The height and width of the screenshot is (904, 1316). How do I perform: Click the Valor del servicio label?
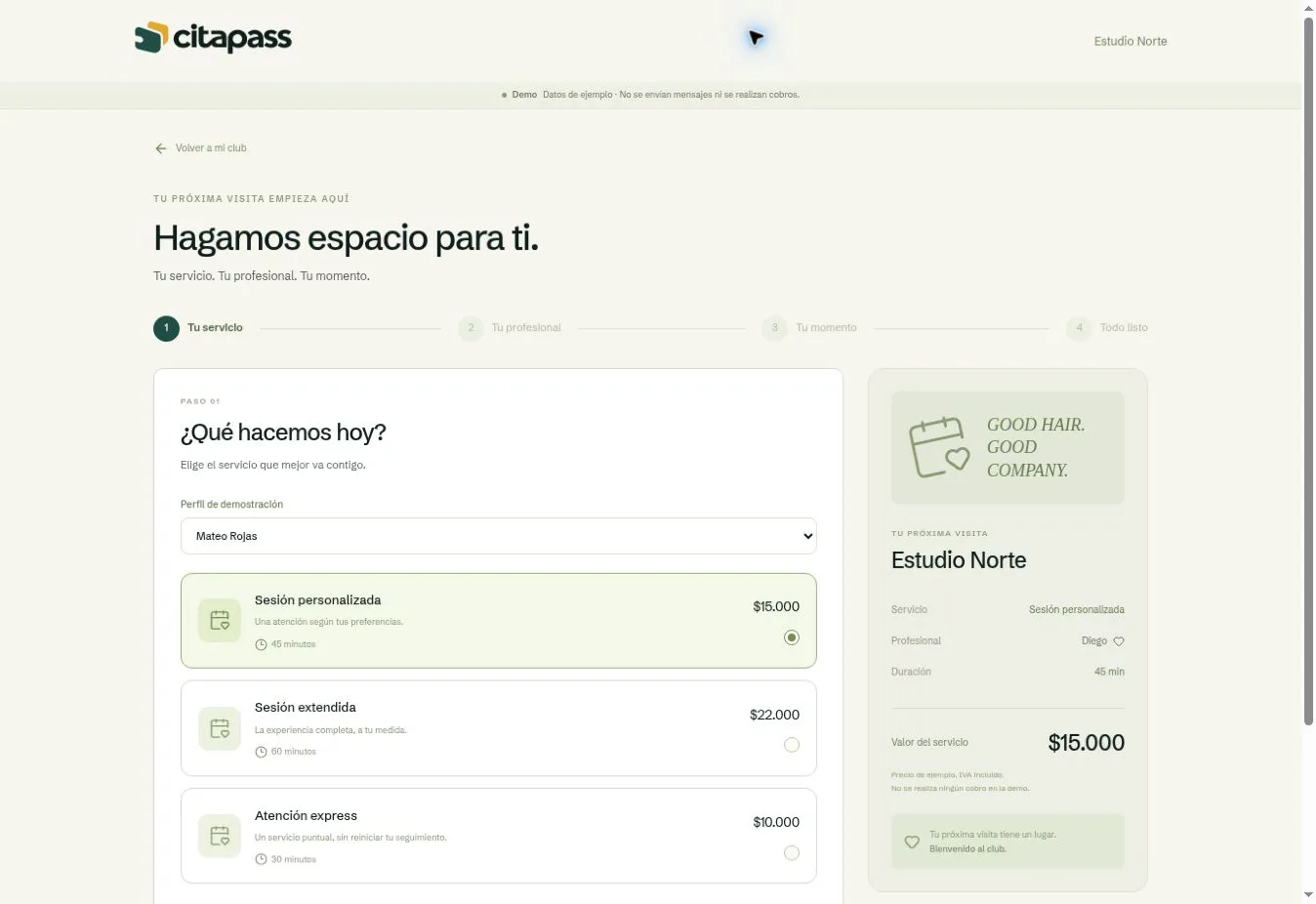click(929, 743)
